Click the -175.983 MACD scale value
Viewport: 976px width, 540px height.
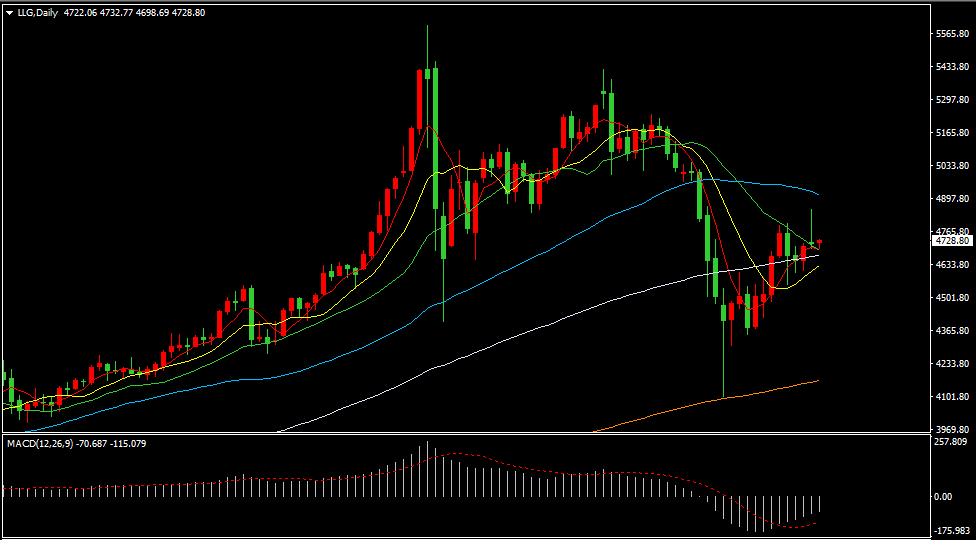click(x=951, y=530)
